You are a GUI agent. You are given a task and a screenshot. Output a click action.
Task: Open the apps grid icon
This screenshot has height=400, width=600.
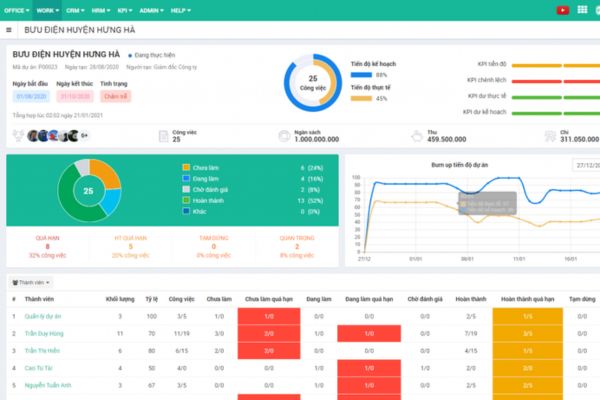(582, 10)
